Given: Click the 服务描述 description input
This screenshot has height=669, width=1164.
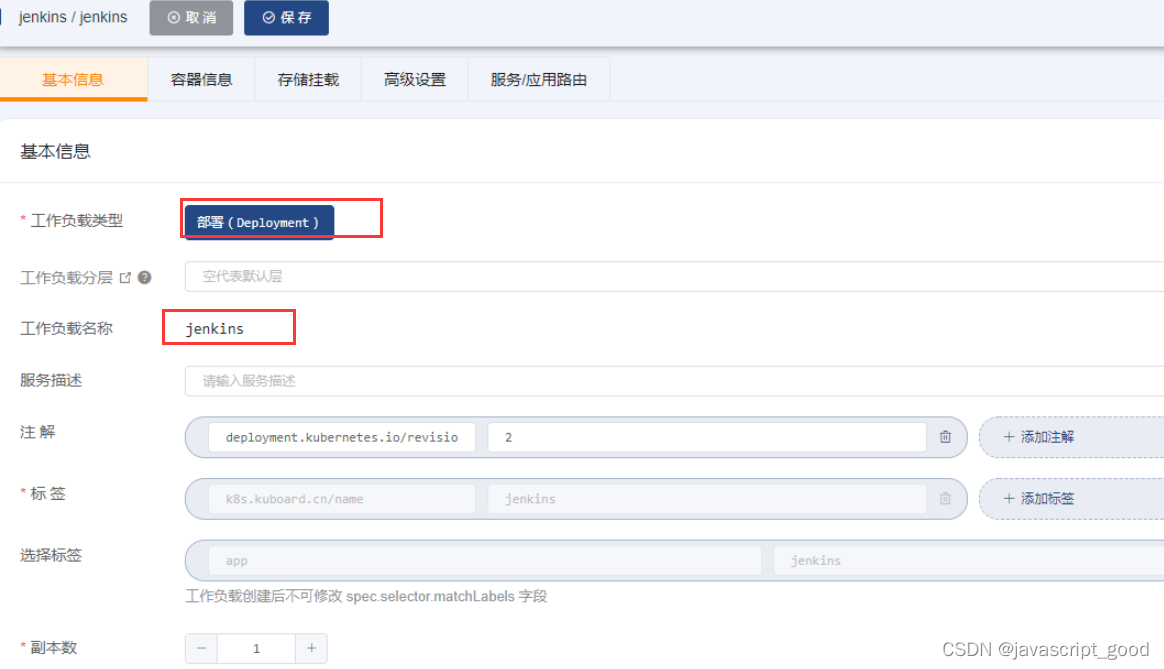Looking at the screenshot, I should 674,381.
